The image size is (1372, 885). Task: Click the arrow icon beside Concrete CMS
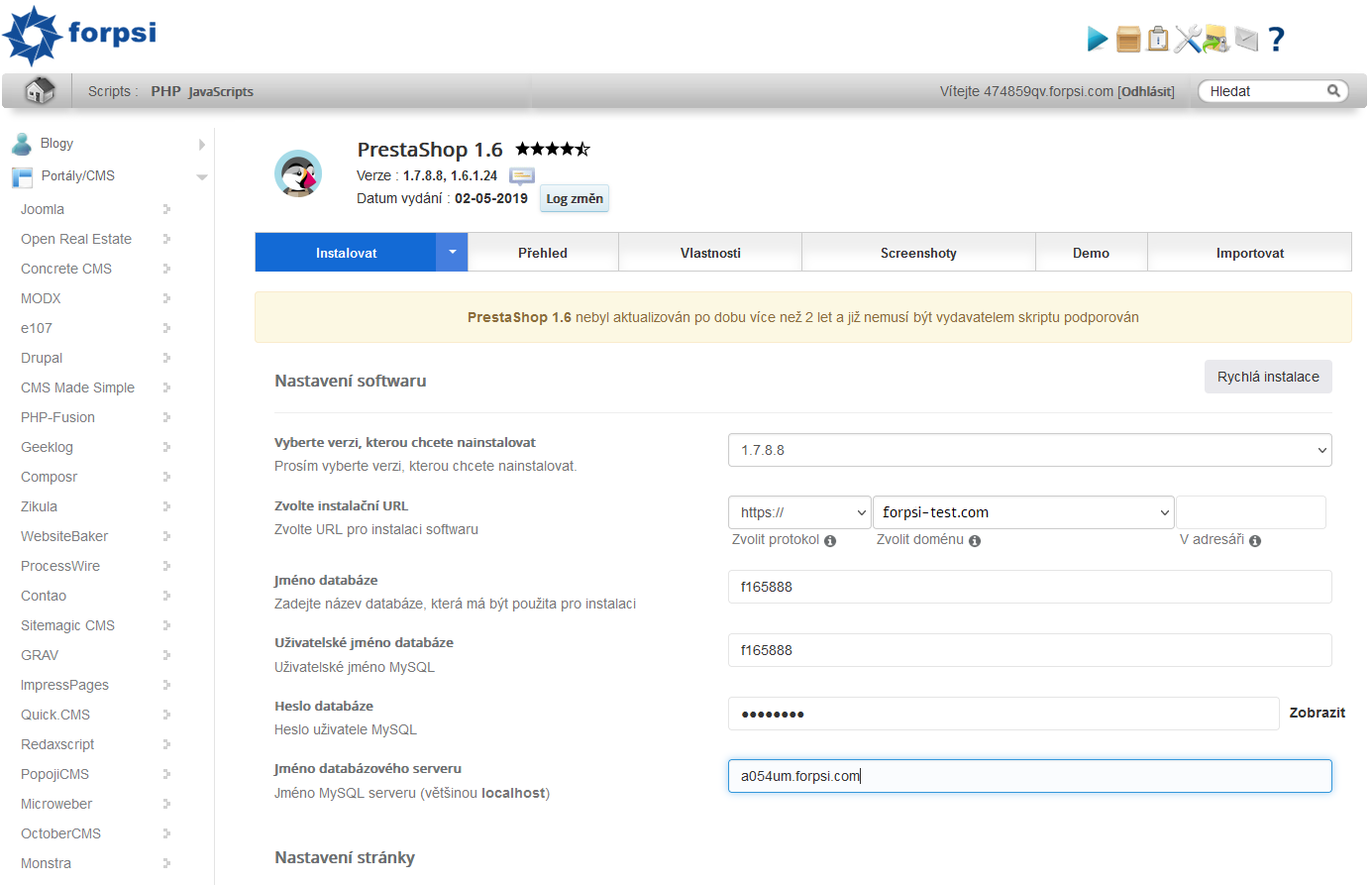[166, 269]
